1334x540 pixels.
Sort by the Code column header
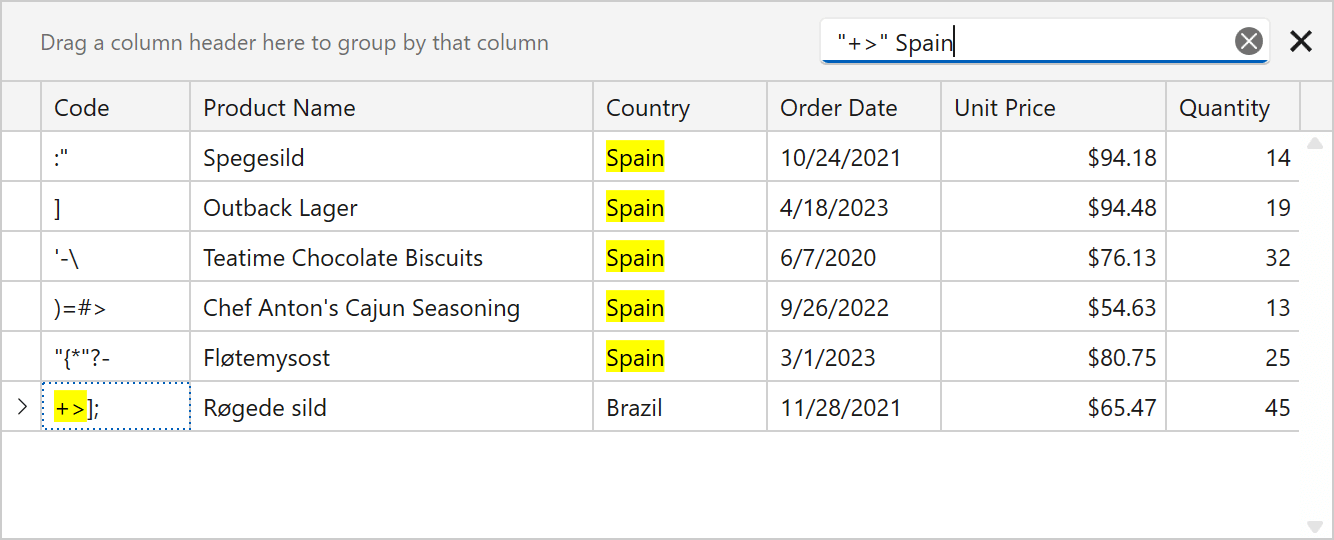pos(115,108)
